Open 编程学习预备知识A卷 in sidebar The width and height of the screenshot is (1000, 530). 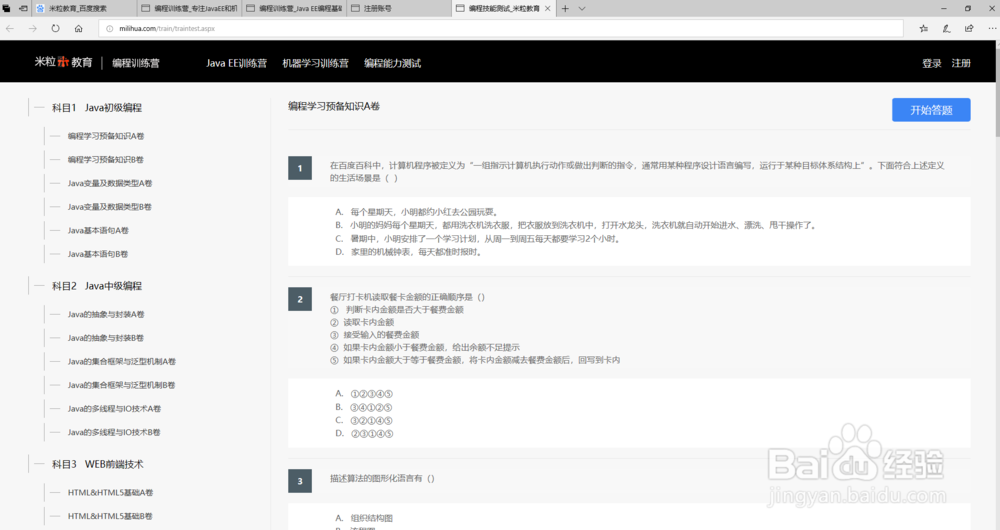tap(106, 136)
